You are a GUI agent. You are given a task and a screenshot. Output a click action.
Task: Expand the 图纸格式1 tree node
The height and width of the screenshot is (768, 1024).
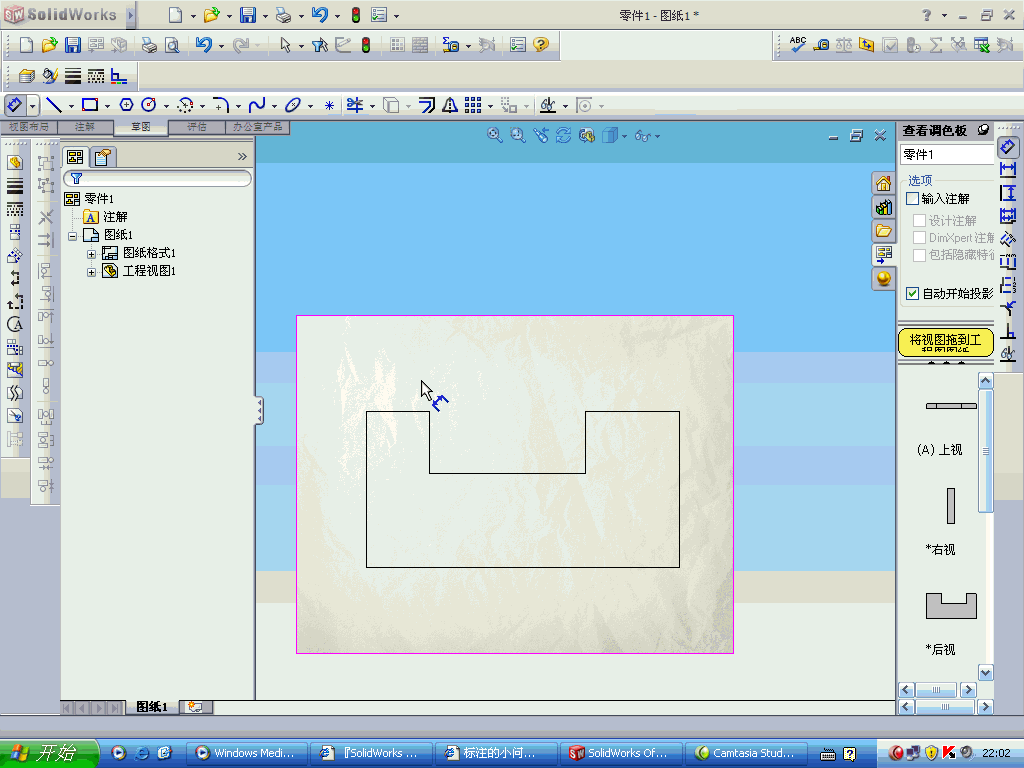(x=91, y=254)
